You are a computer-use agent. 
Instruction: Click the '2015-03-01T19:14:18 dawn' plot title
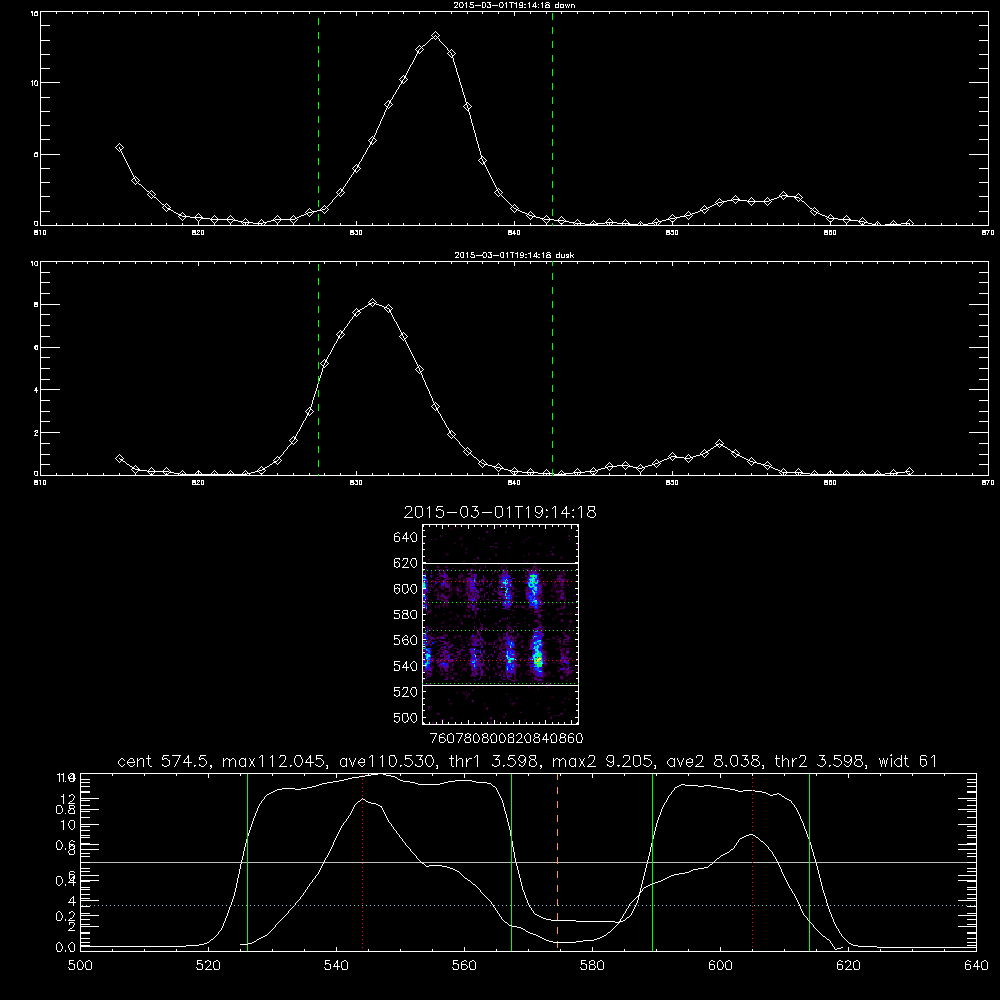pyautogui.click(x=514, y=4)
